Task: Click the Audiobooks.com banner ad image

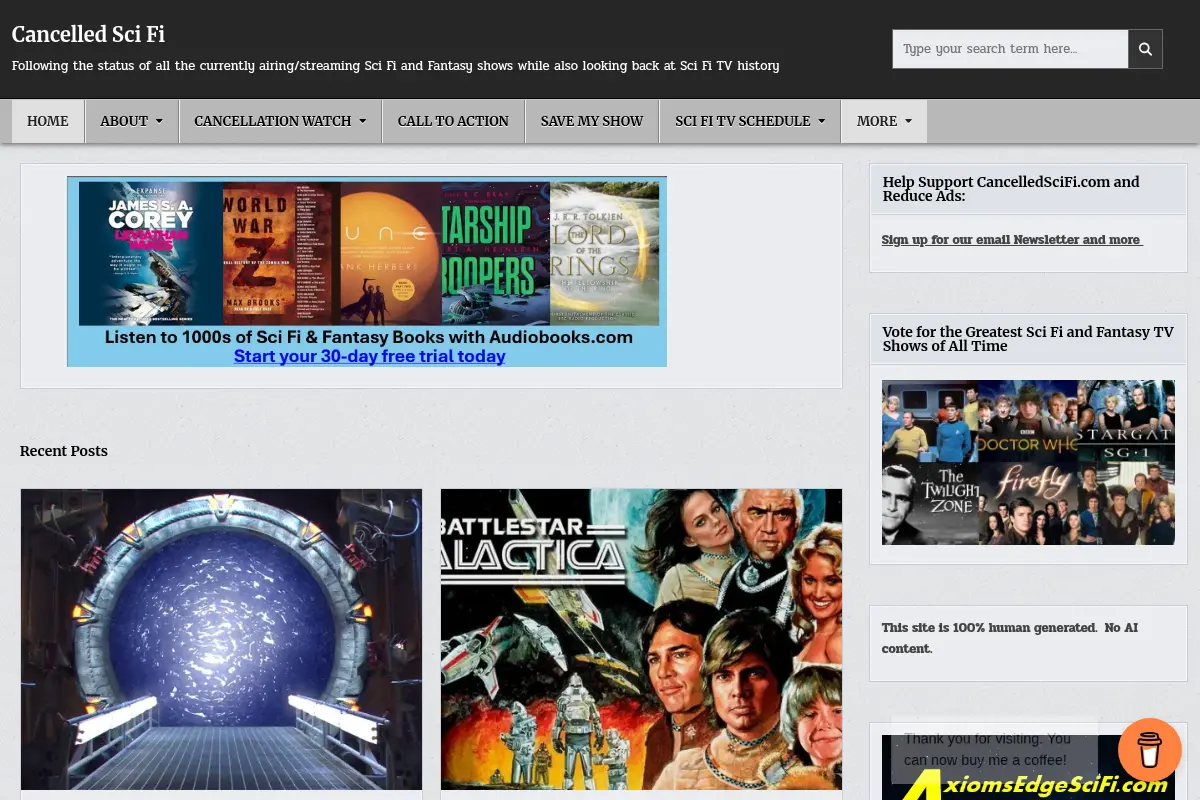Action: (x=367, y=272)
